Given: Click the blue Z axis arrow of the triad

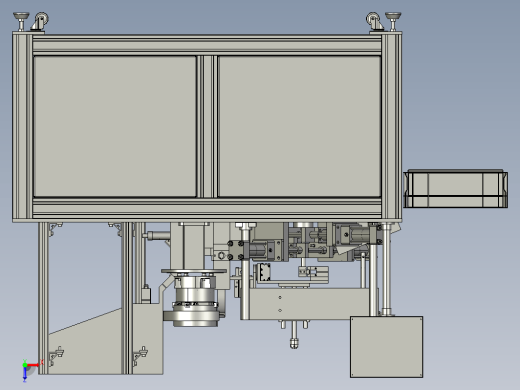Looking at the screenshot, I should [25, 375].
